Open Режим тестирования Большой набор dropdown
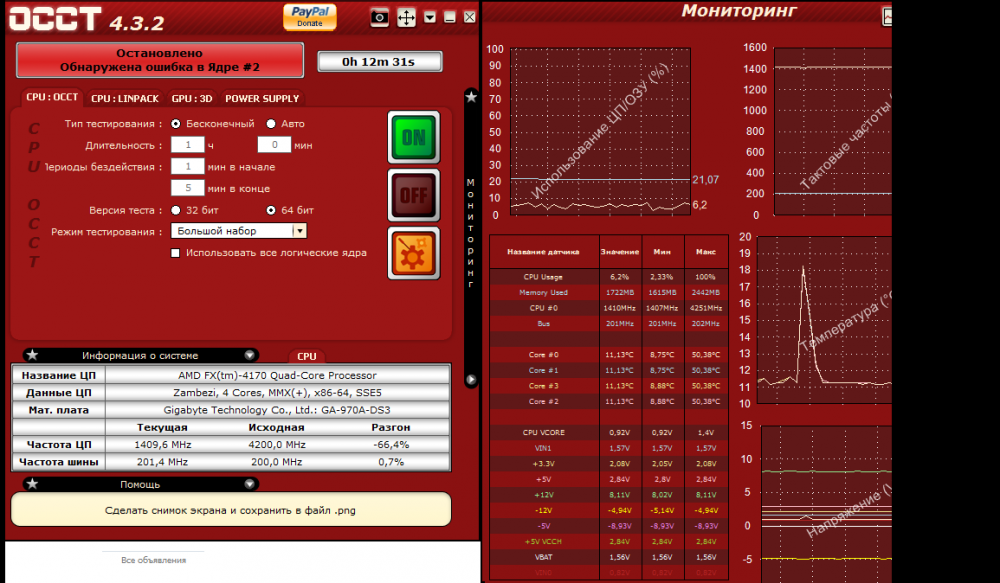This screenshot has height=583, width=1000. (x=239, y=231)
